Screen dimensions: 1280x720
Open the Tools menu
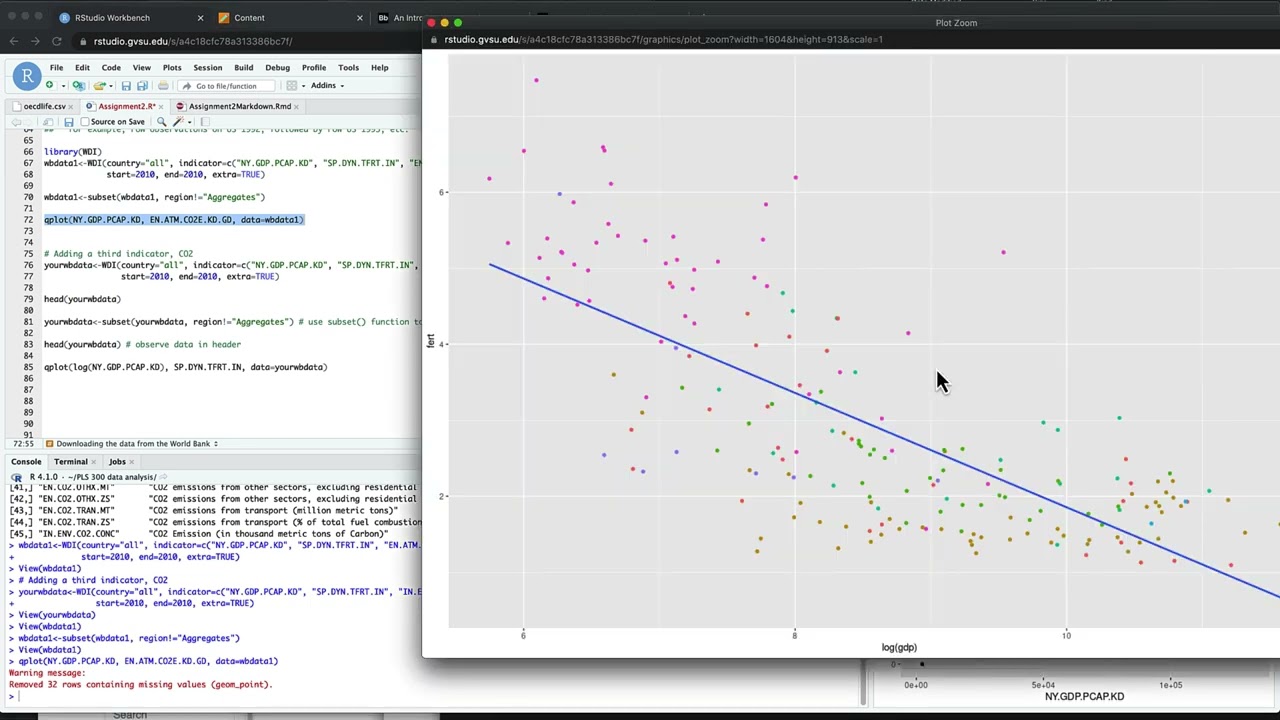click(x=348, y=68)
